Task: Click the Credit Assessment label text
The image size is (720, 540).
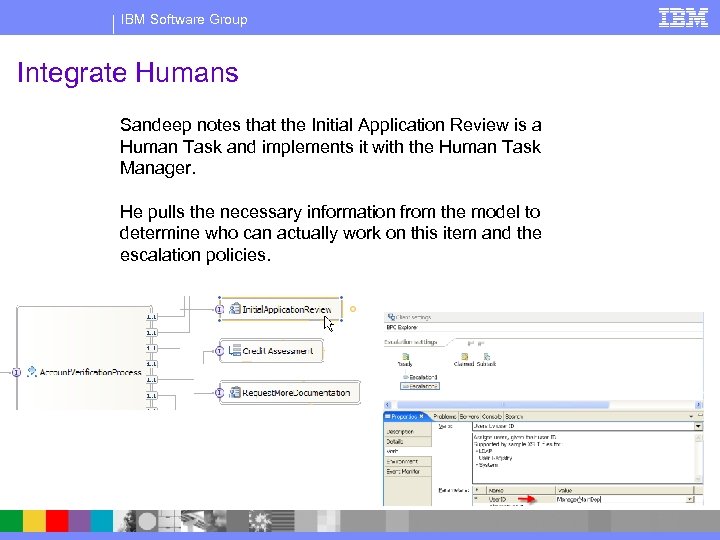Action: click(278, 351)
